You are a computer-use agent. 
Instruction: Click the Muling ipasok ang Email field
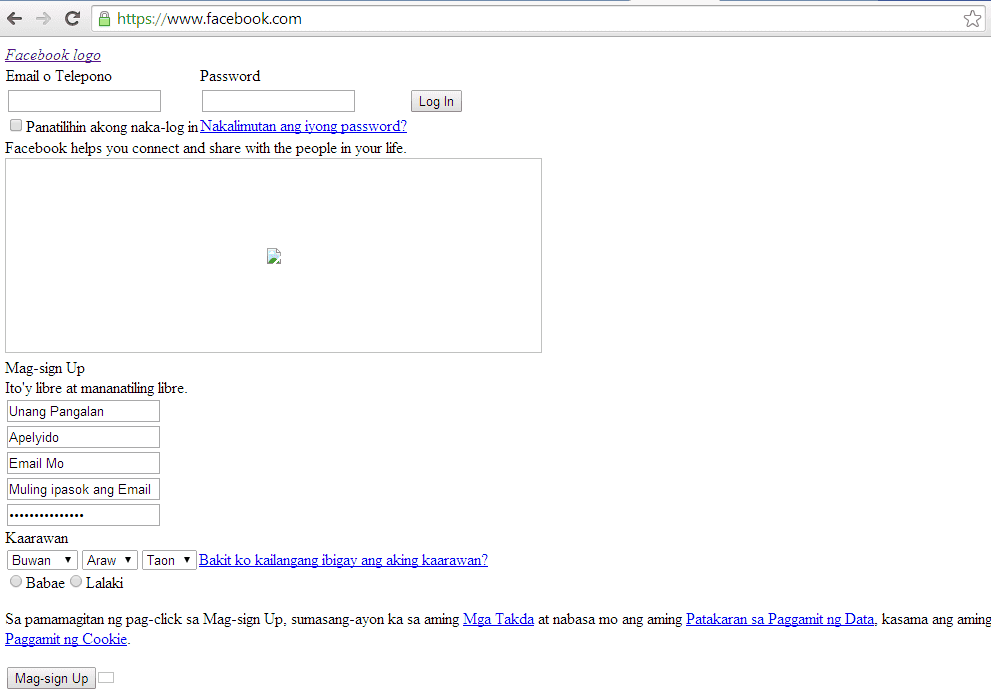pyautogui.click(x=83, y=489)
